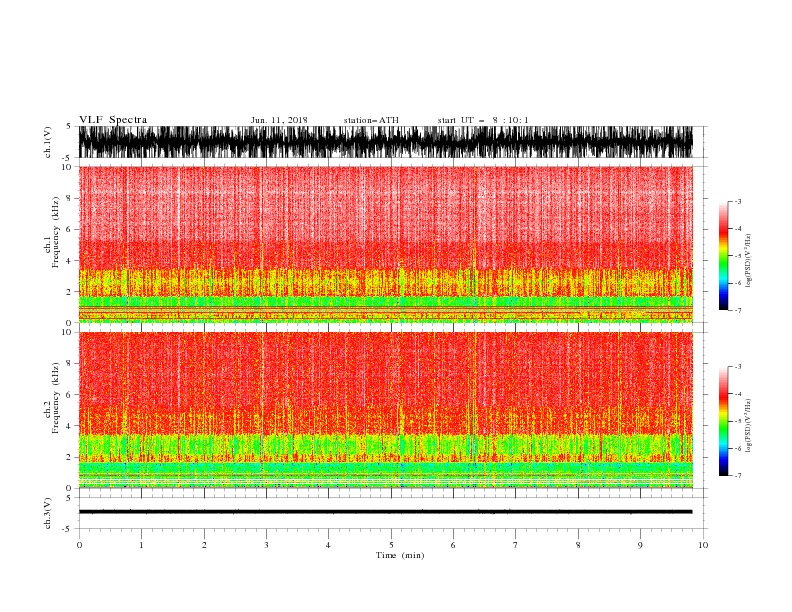Select the "start UT = 8 : 10: 1" text
The height and width of the screenshot is (612, 792).
[x=483, y=120]
